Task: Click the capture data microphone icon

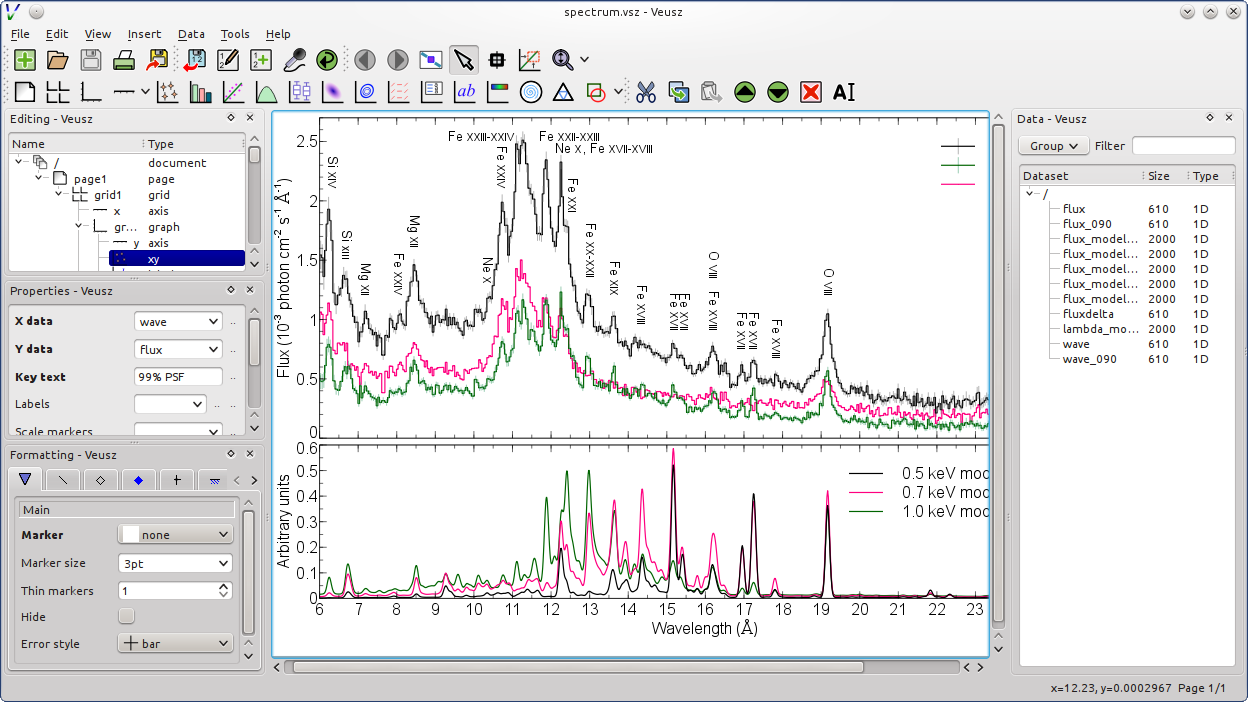Action: tap(294, 60)
